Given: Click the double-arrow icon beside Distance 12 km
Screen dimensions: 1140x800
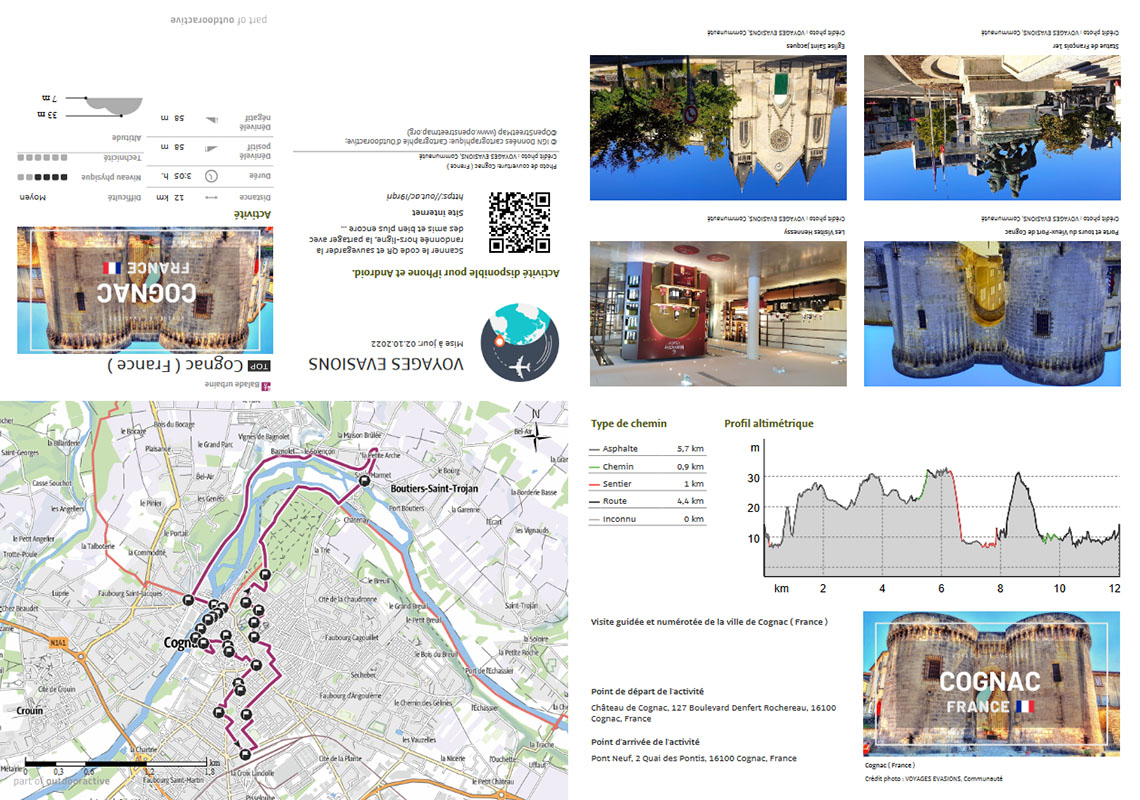Looking at the screenshot, I should click(x=212, y=197).
